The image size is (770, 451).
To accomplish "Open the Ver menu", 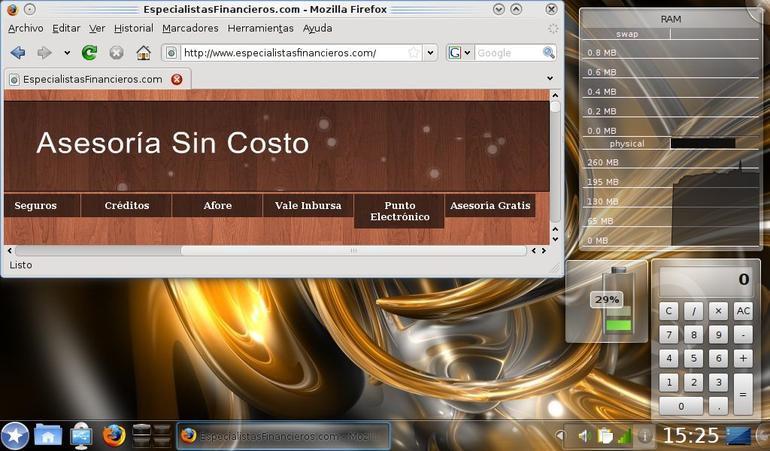I will click(97, 28).
